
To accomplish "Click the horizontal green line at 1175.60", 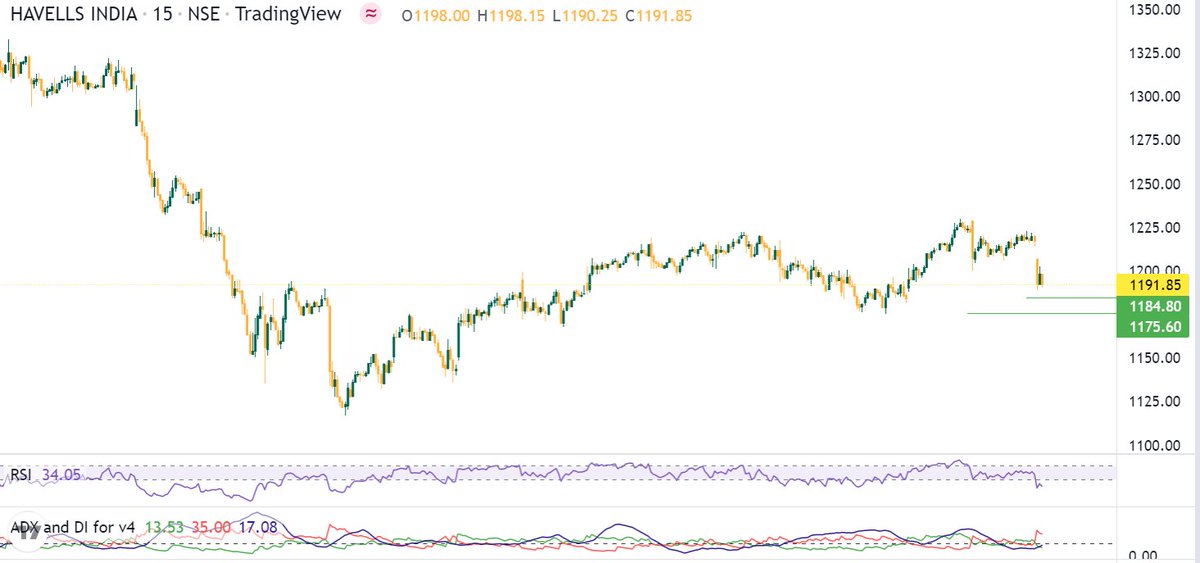I will click(1042, 313).
